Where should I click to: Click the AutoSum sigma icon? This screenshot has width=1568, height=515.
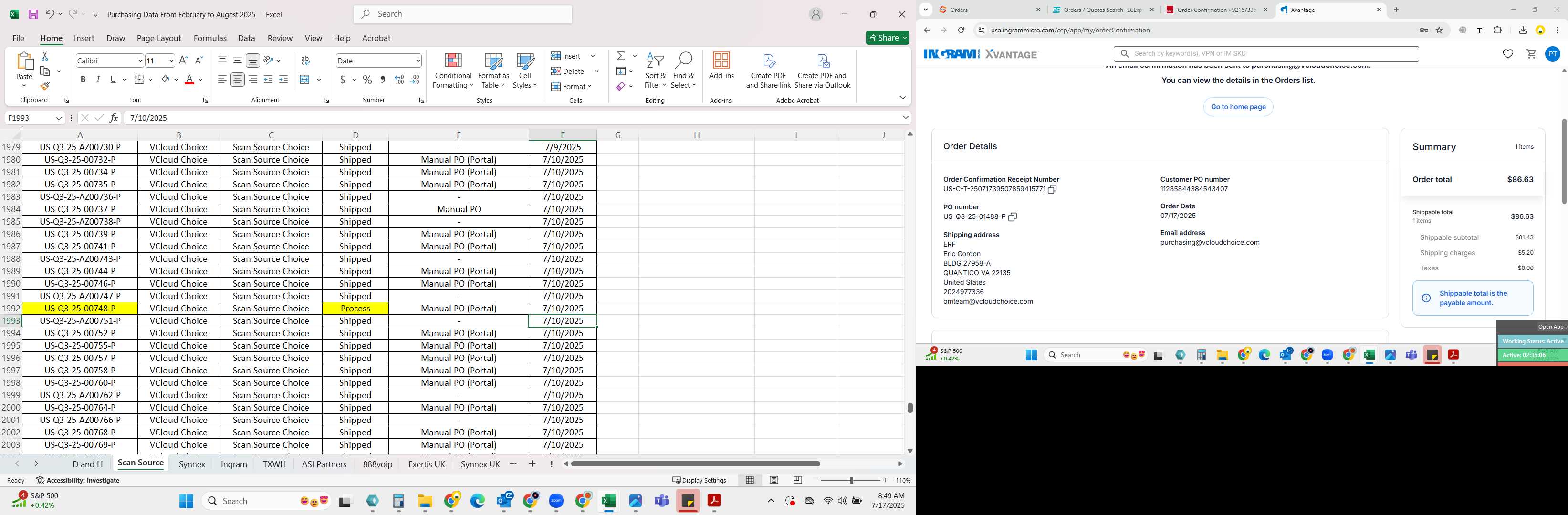point(621,56)
